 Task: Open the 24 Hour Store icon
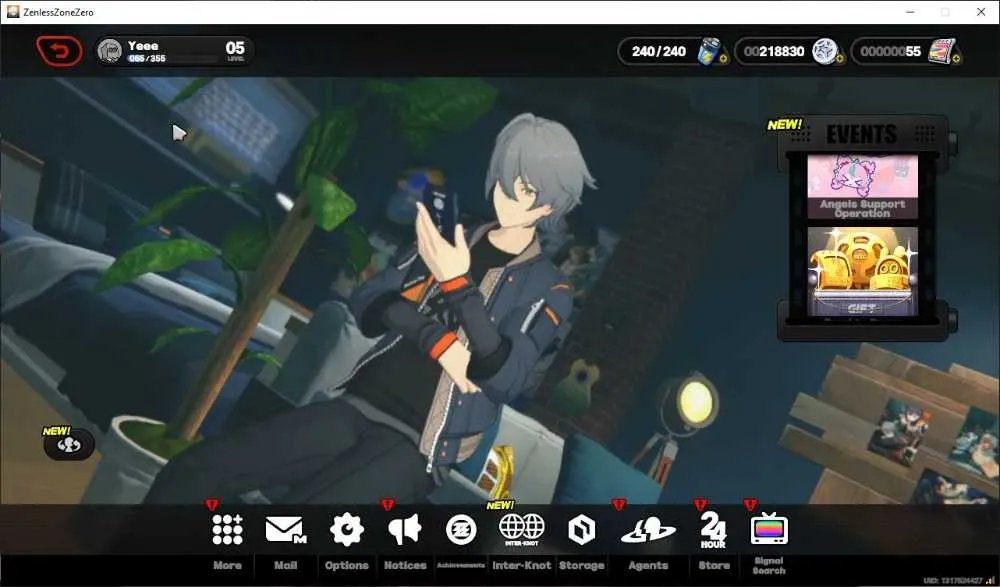[713, 530]
